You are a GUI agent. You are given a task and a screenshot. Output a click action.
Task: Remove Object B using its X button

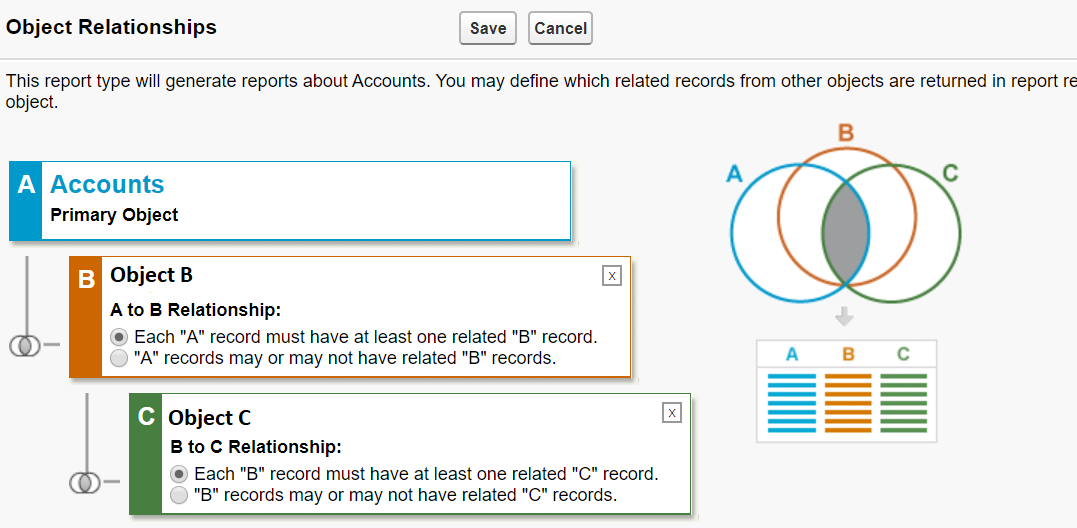click(612, 276)
